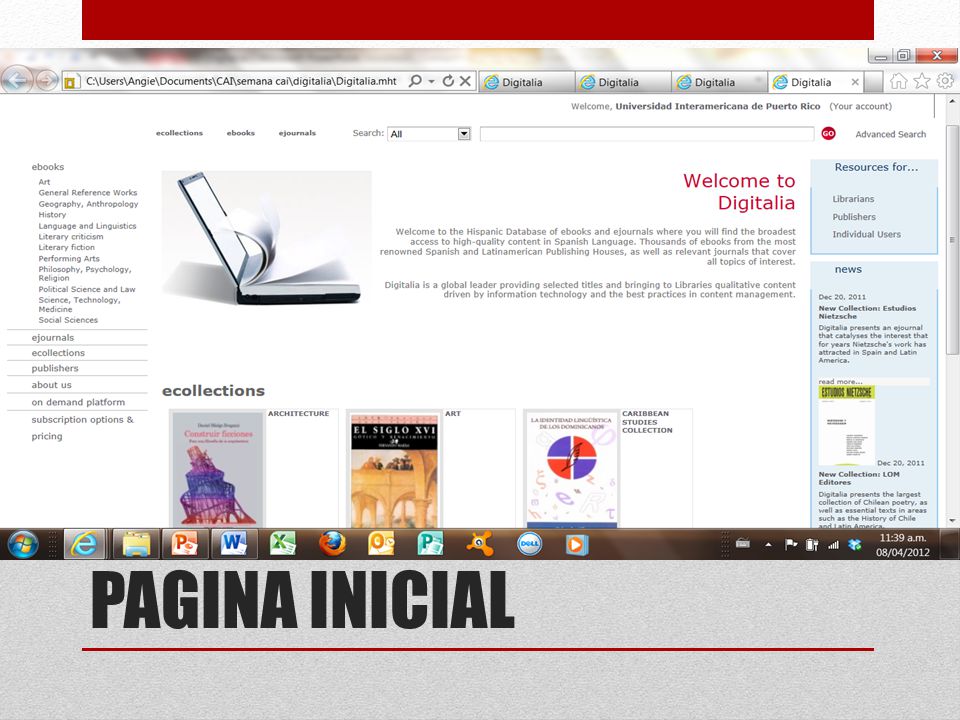Click the Dropbox tray icon

pyautogui.click(x=855, y=544)
